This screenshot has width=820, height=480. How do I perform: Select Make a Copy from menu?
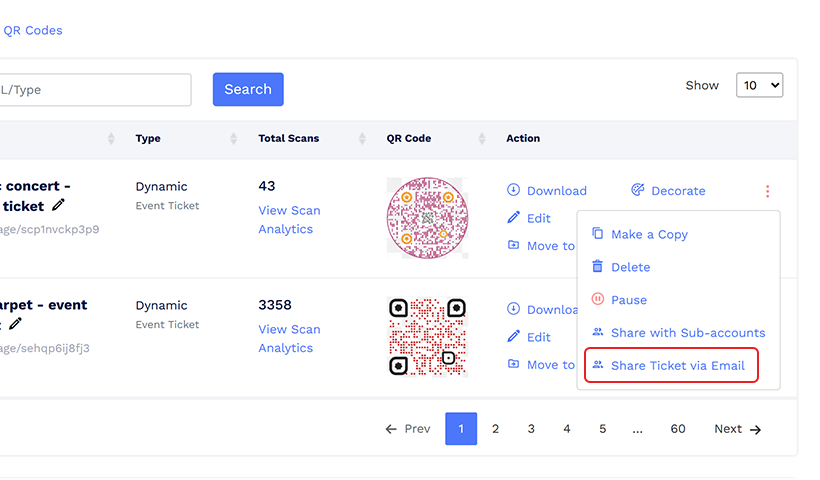649,234
